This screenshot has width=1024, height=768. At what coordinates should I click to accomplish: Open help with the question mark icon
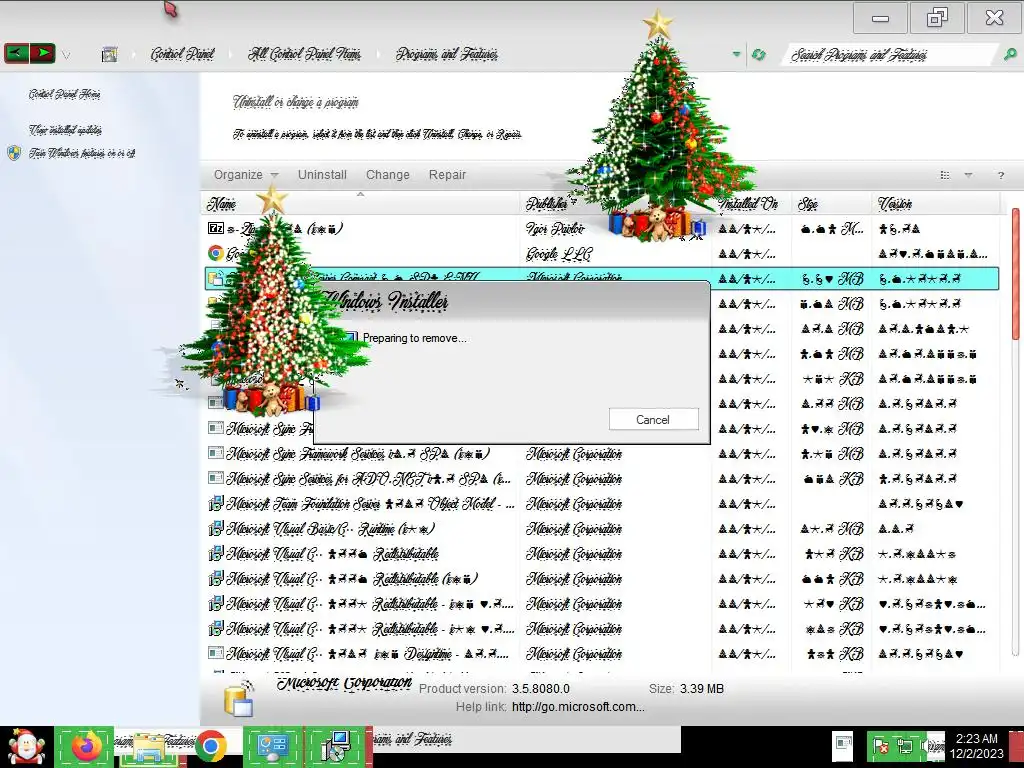(x=1000, y=175)
